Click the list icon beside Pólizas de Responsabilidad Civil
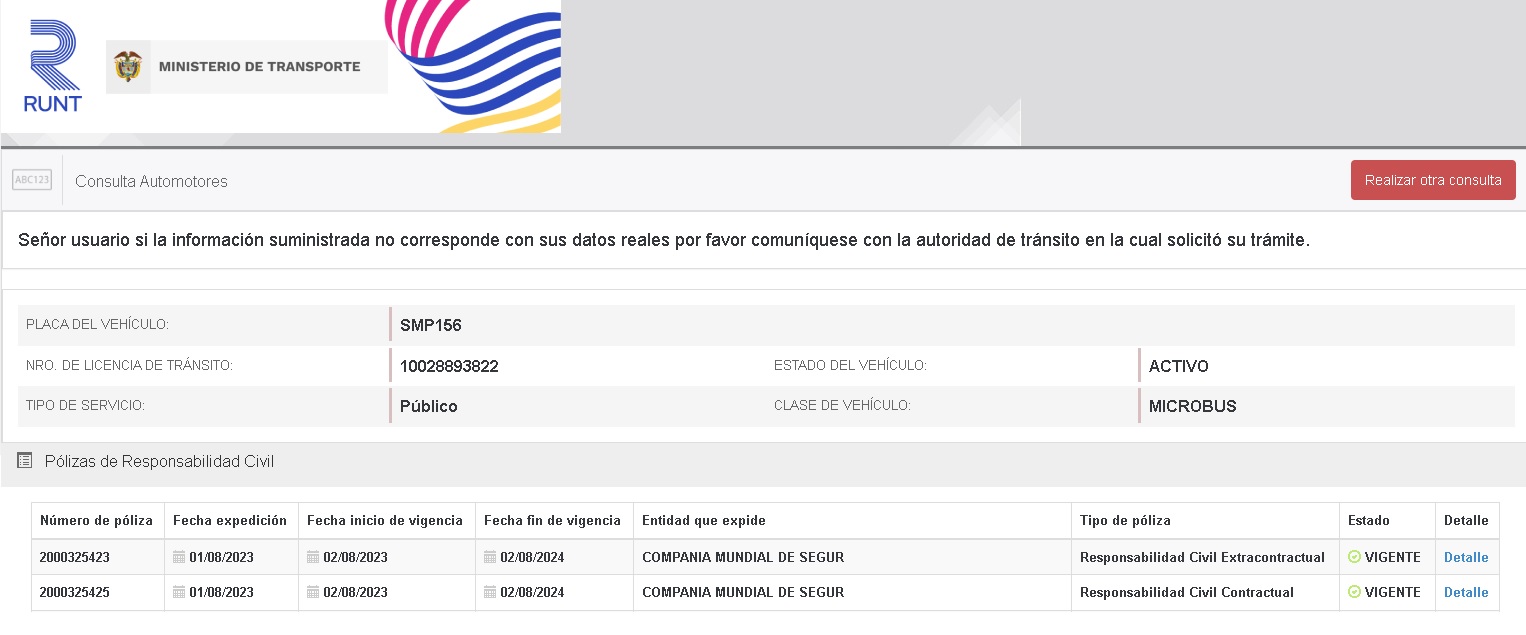 click(25, 461)
